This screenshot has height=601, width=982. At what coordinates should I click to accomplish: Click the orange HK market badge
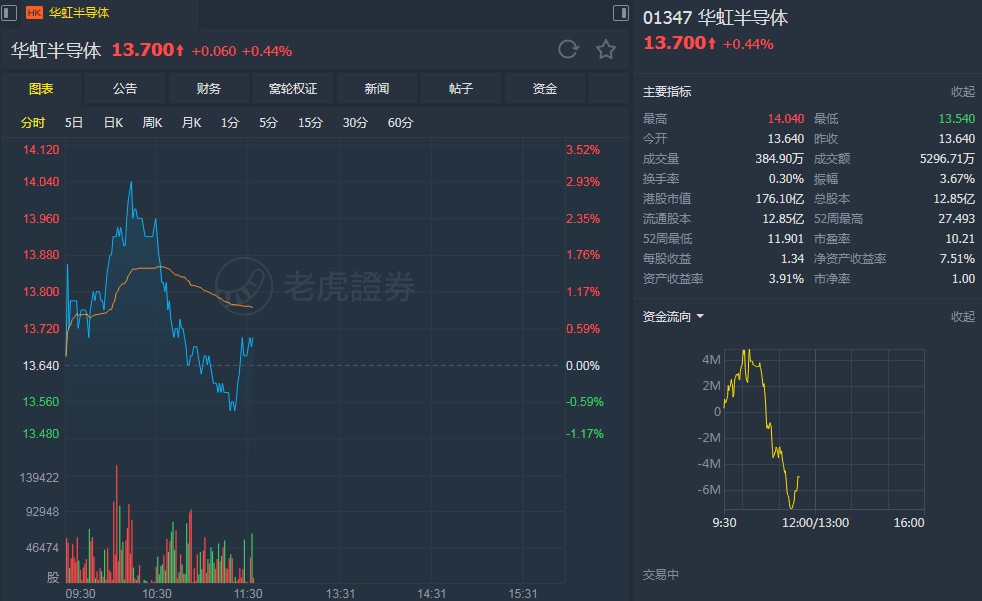(34, 13)
